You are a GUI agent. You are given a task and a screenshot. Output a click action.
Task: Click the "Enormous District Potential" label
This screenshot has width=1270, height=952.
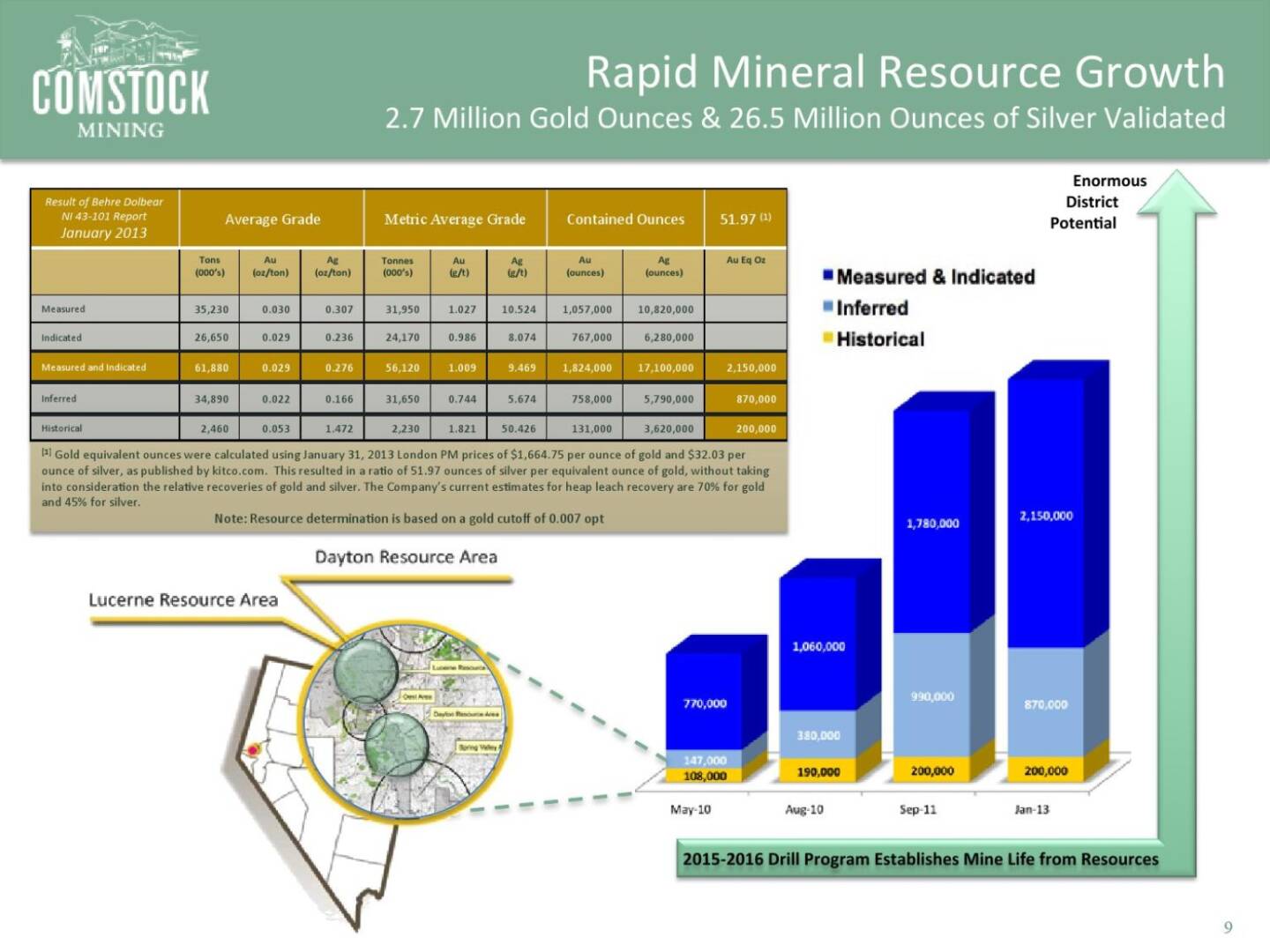(1097, 202)
